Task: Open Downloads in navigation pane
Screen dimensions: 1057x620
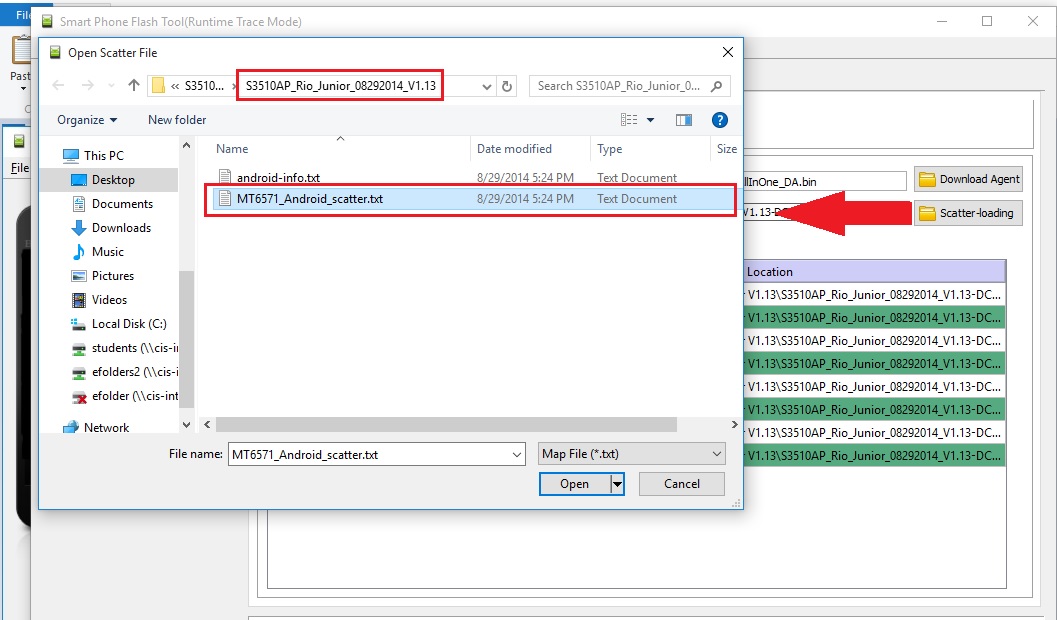Action: pyautogui.click(x=121, y=228)
